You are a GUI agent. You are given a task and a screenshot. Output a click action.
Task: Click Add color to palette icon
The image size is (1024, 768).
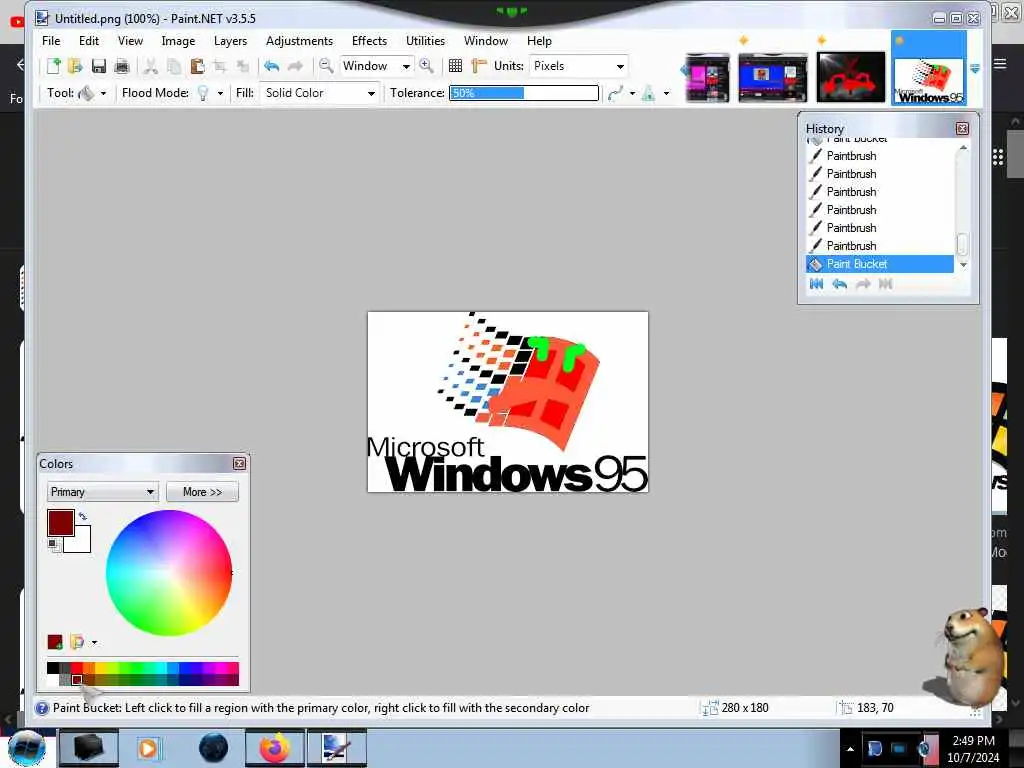pyautogui.click(x=55, y=642)
